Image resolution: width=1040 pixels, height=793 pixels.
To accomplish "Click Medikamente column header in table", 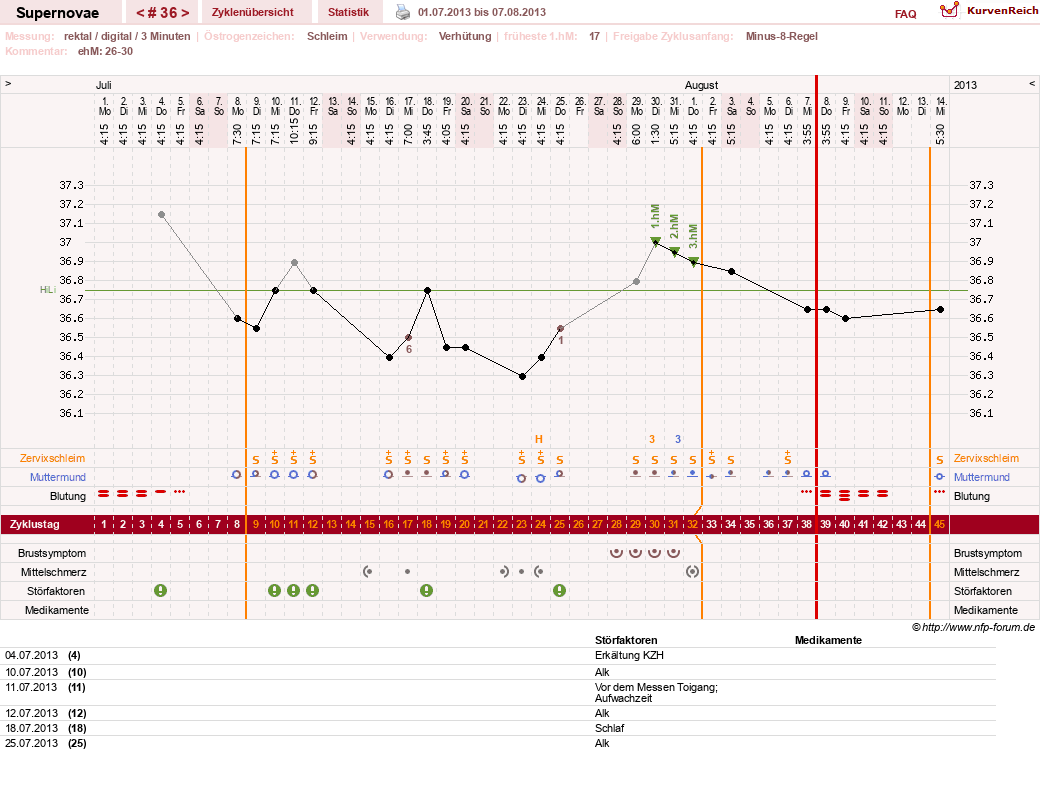I will point(828,640).
